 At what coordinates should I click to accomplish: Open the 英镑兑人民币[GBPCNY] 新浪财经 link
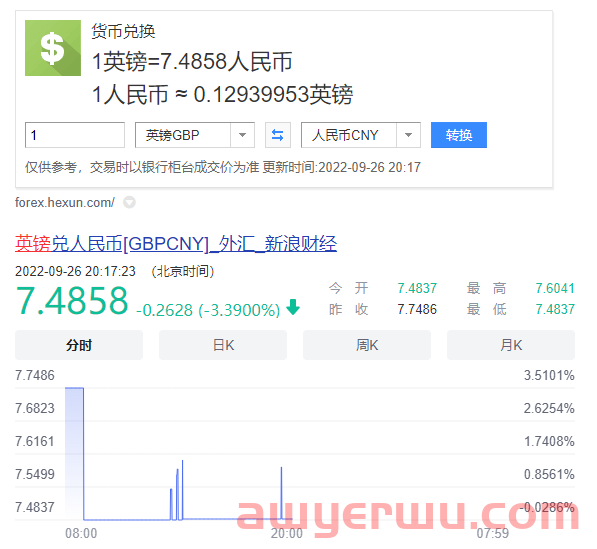[176, 244]
